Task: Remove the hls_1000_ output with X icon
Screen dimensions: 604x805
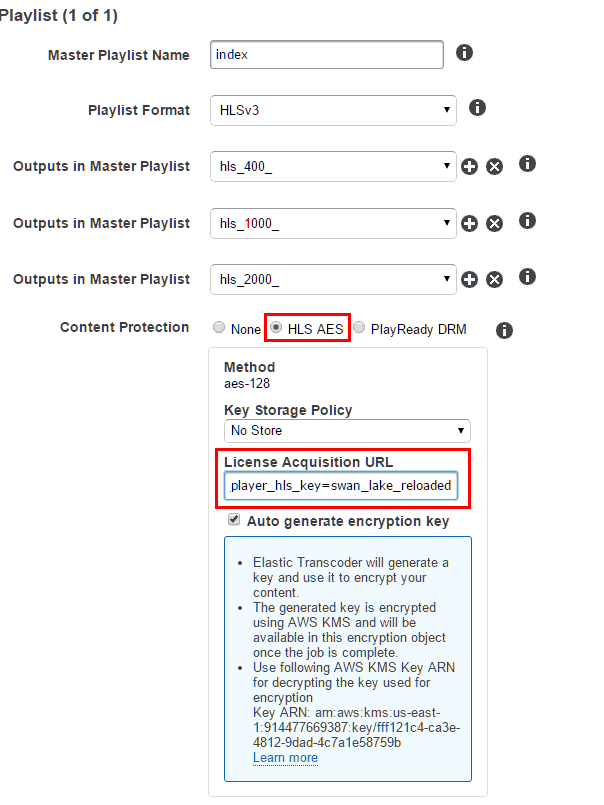Action: tap(495, 223)
